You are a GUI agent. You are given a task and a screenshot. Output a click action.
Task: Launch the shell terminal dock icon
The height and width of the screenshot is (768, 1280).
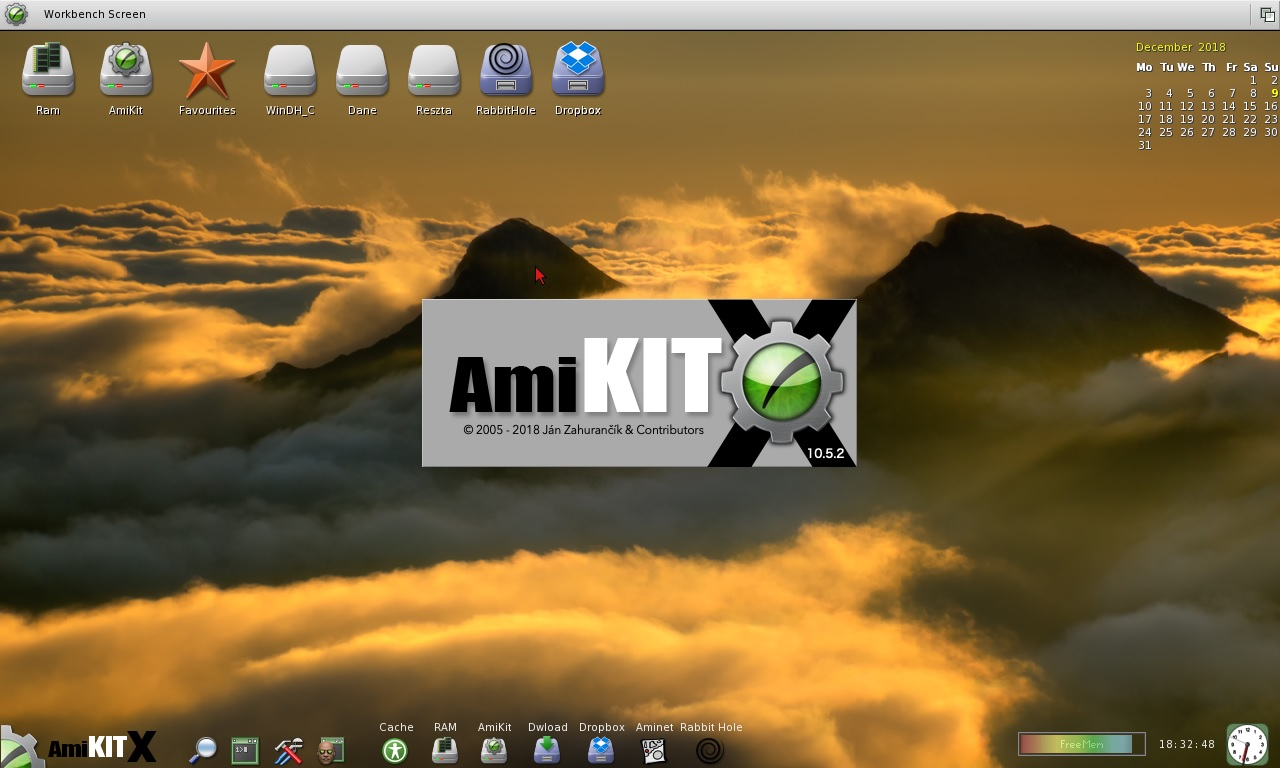click(x=245, y=750)
